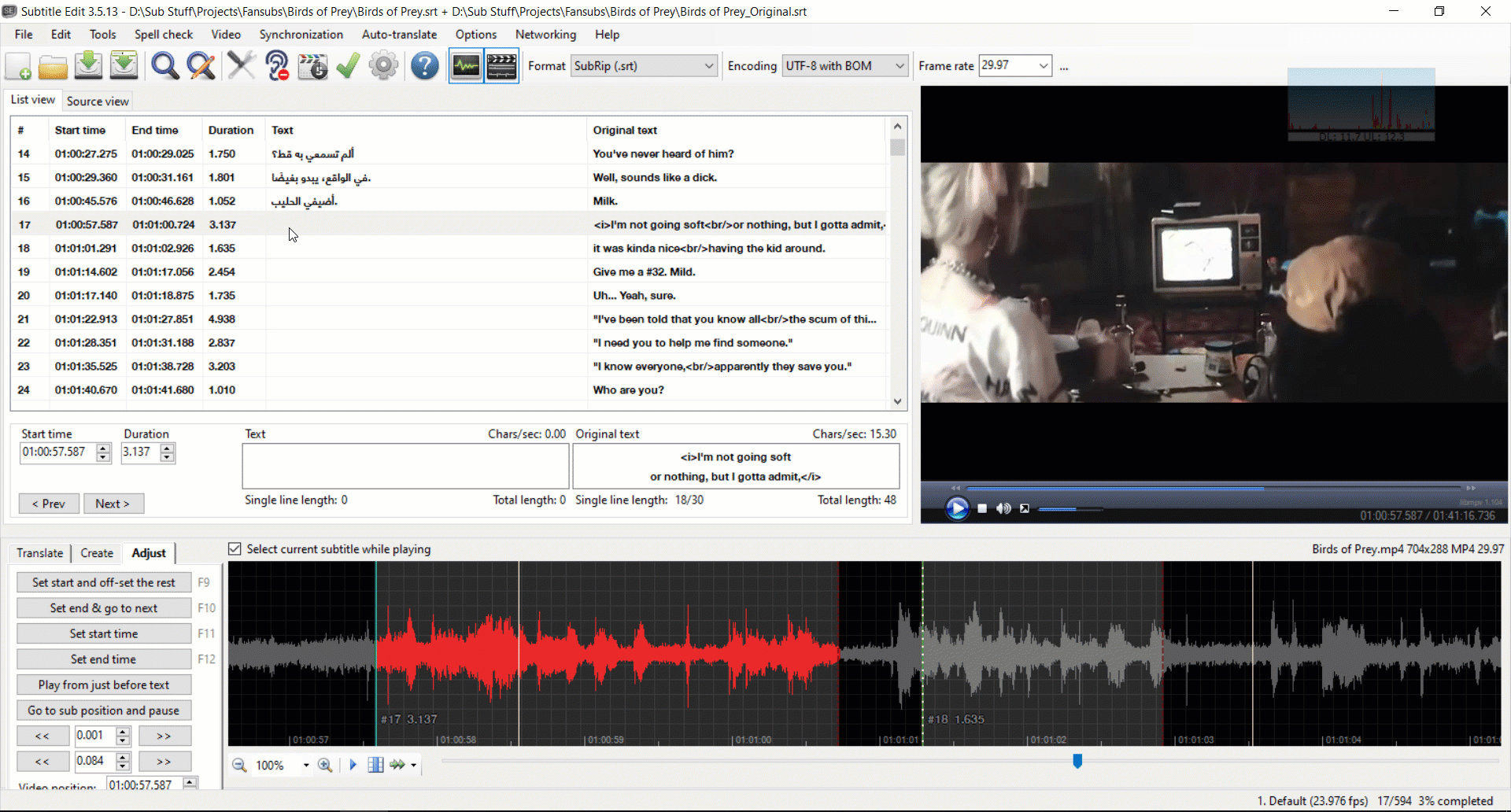Open the Auto-translate menu
1511x812 pixels.
399,35
